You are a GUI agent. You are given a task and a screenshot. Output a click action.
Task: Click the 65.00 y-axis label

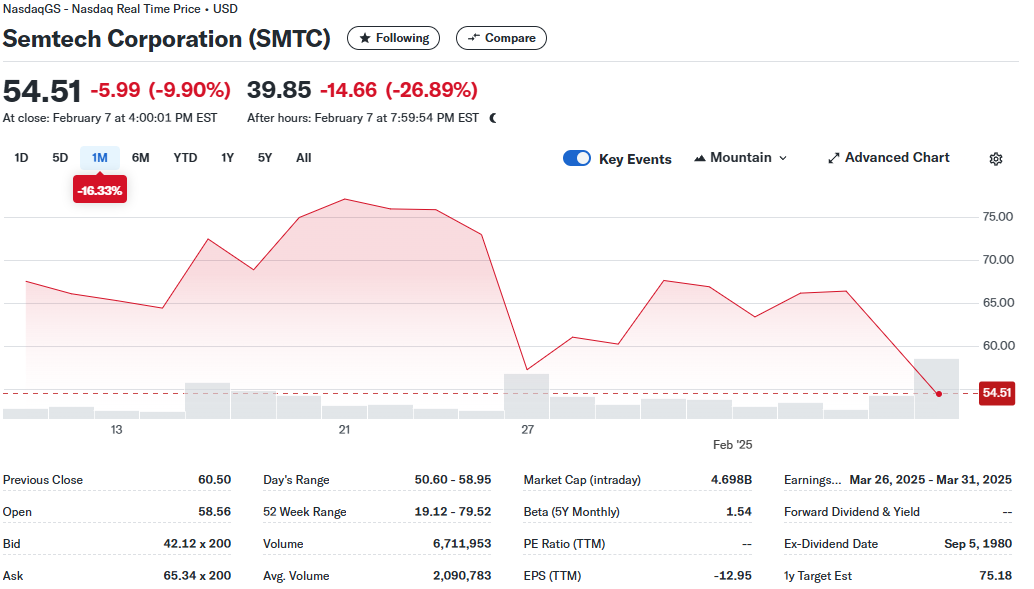[998, 303]
